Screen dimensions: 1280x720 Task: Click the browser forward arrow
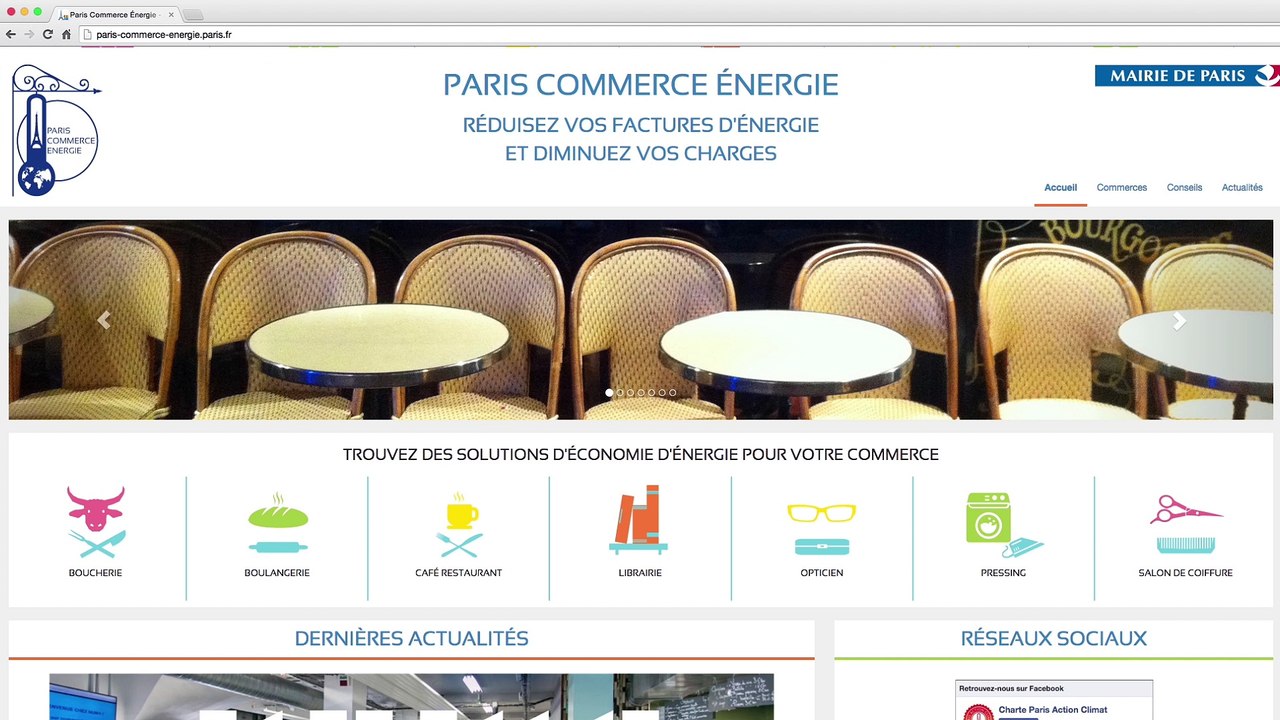(x=29, y=34)
